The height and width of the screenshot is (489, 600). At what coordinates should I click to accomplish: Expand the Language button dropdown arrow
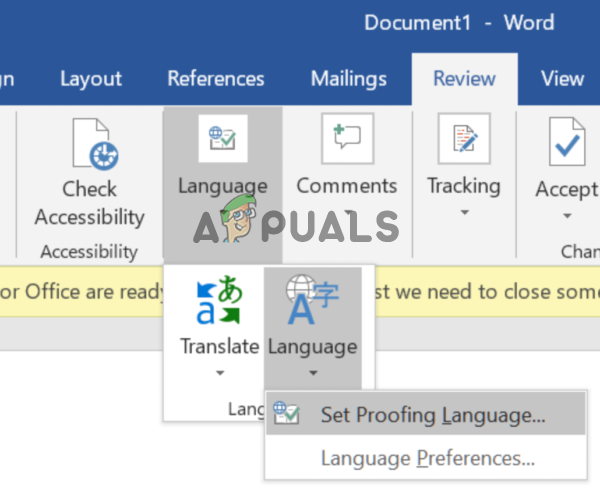coord(313,373)
